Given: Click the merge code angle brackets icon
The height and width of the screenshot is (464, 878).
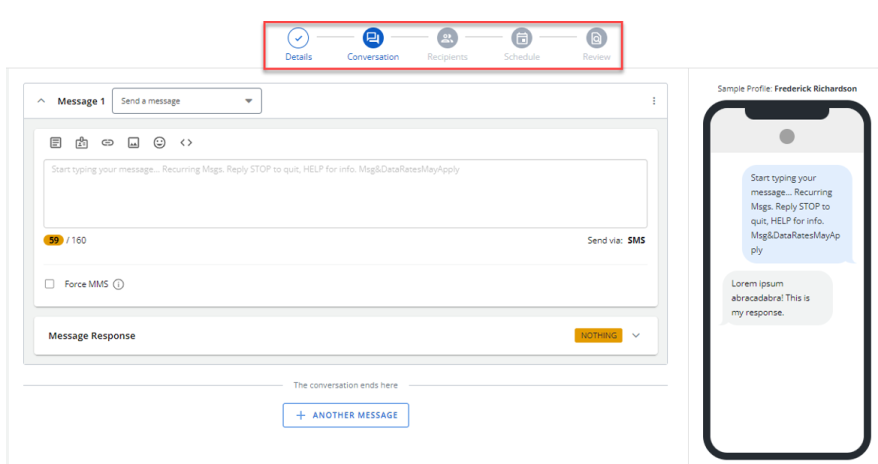Looking at the screenshot, I should 186,143.
